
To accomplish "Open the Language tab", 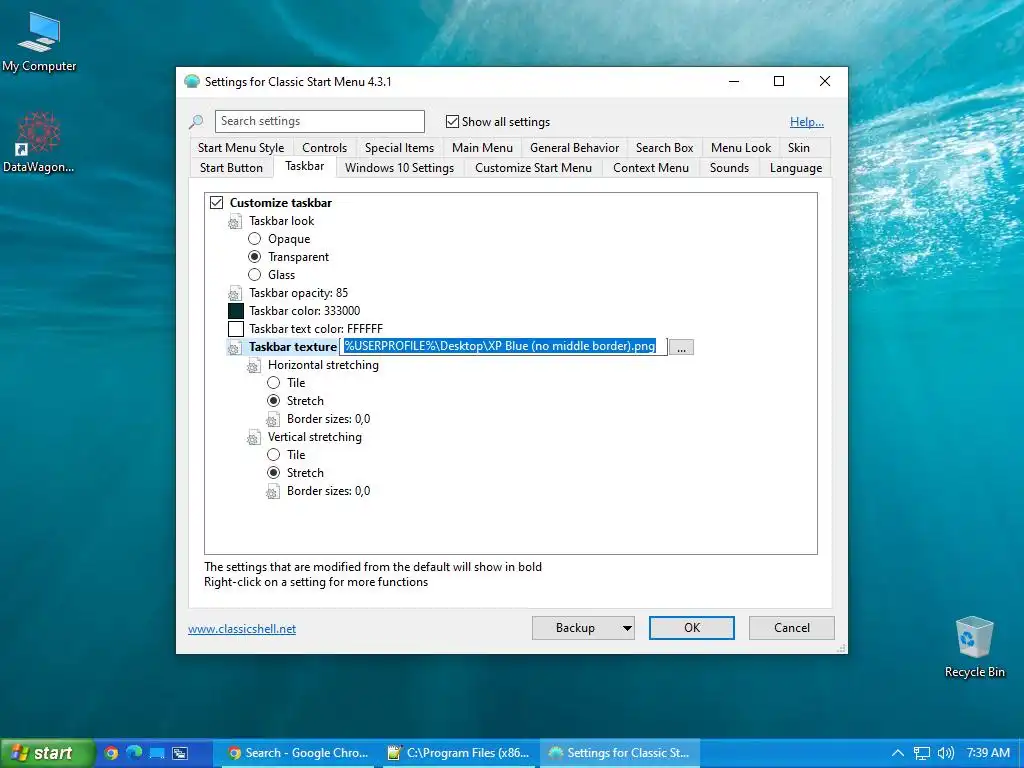I will coord(796,168).
